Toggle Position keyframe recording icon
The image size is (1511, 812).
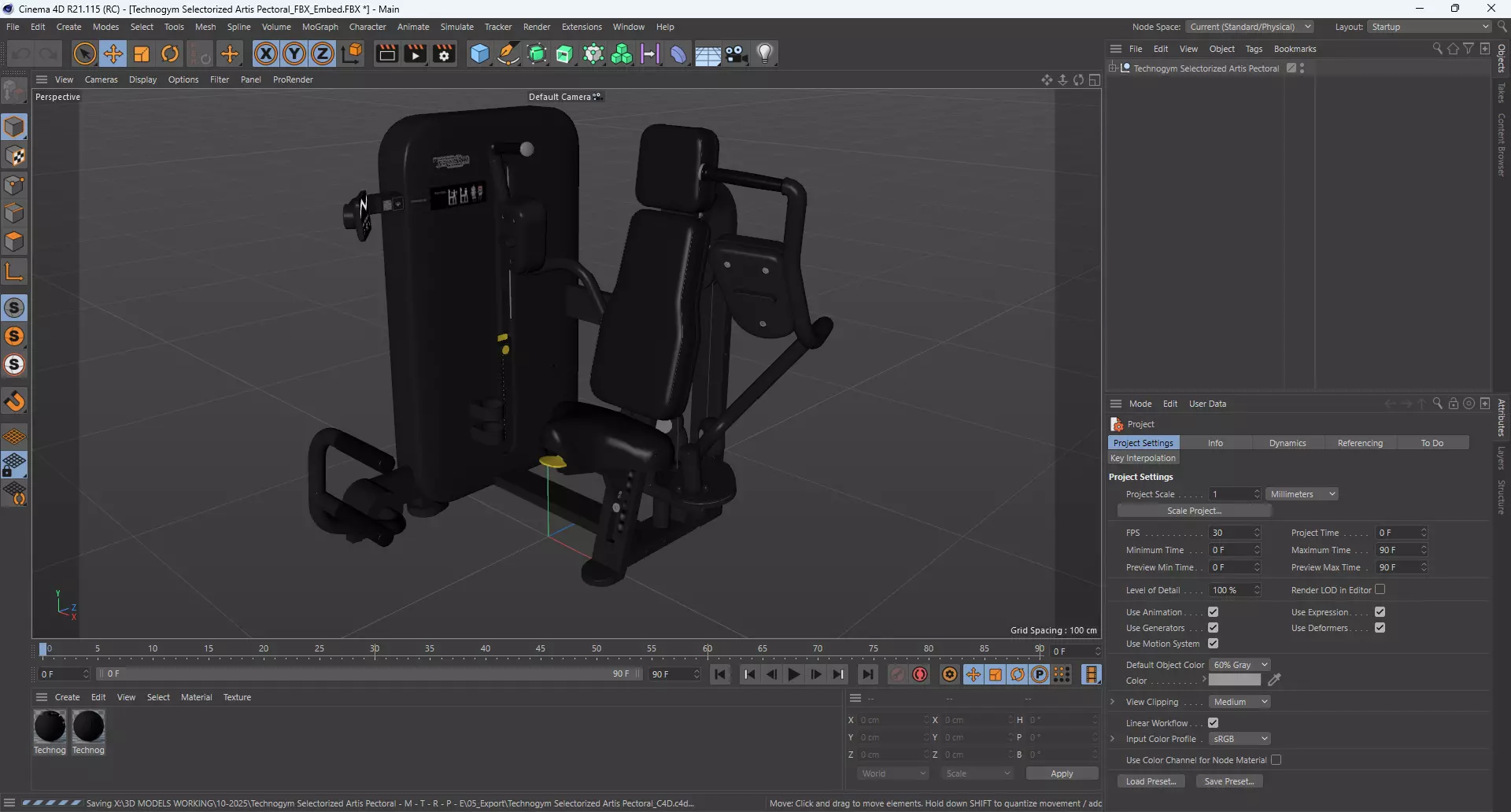click(x=973, y=674)
